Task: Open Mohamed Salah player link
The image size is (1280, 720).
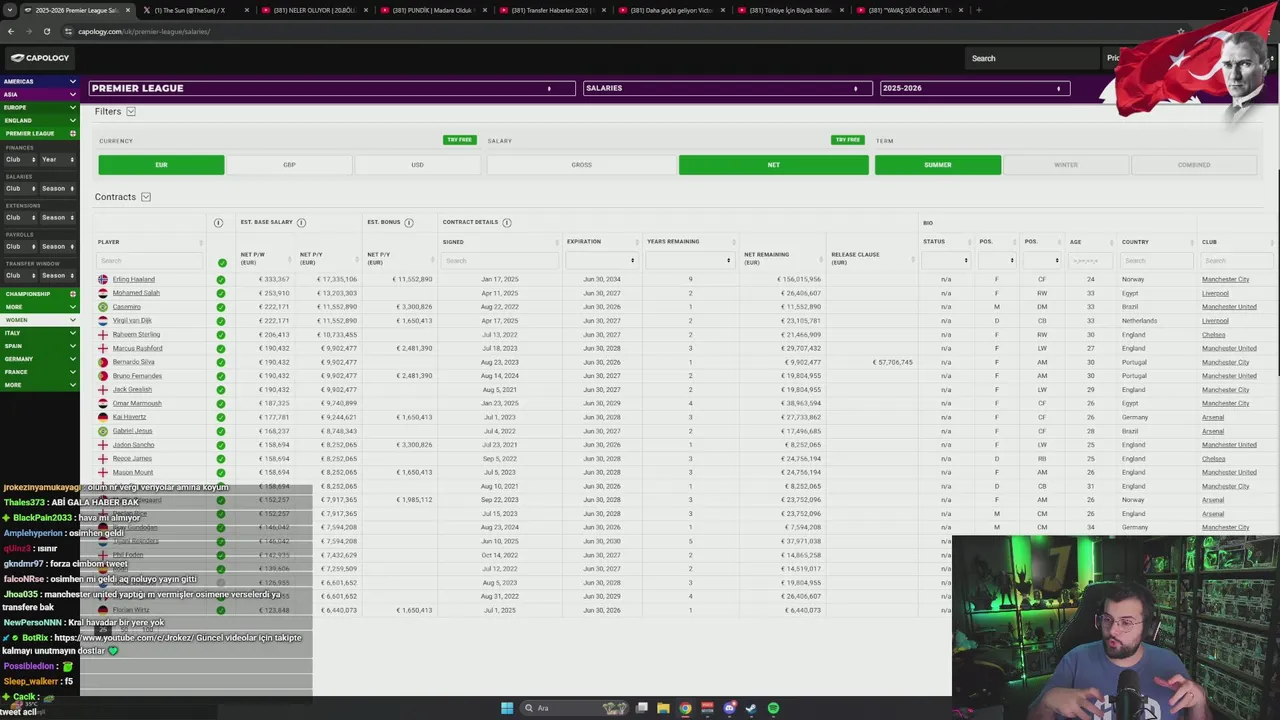Action: point(136,293)
